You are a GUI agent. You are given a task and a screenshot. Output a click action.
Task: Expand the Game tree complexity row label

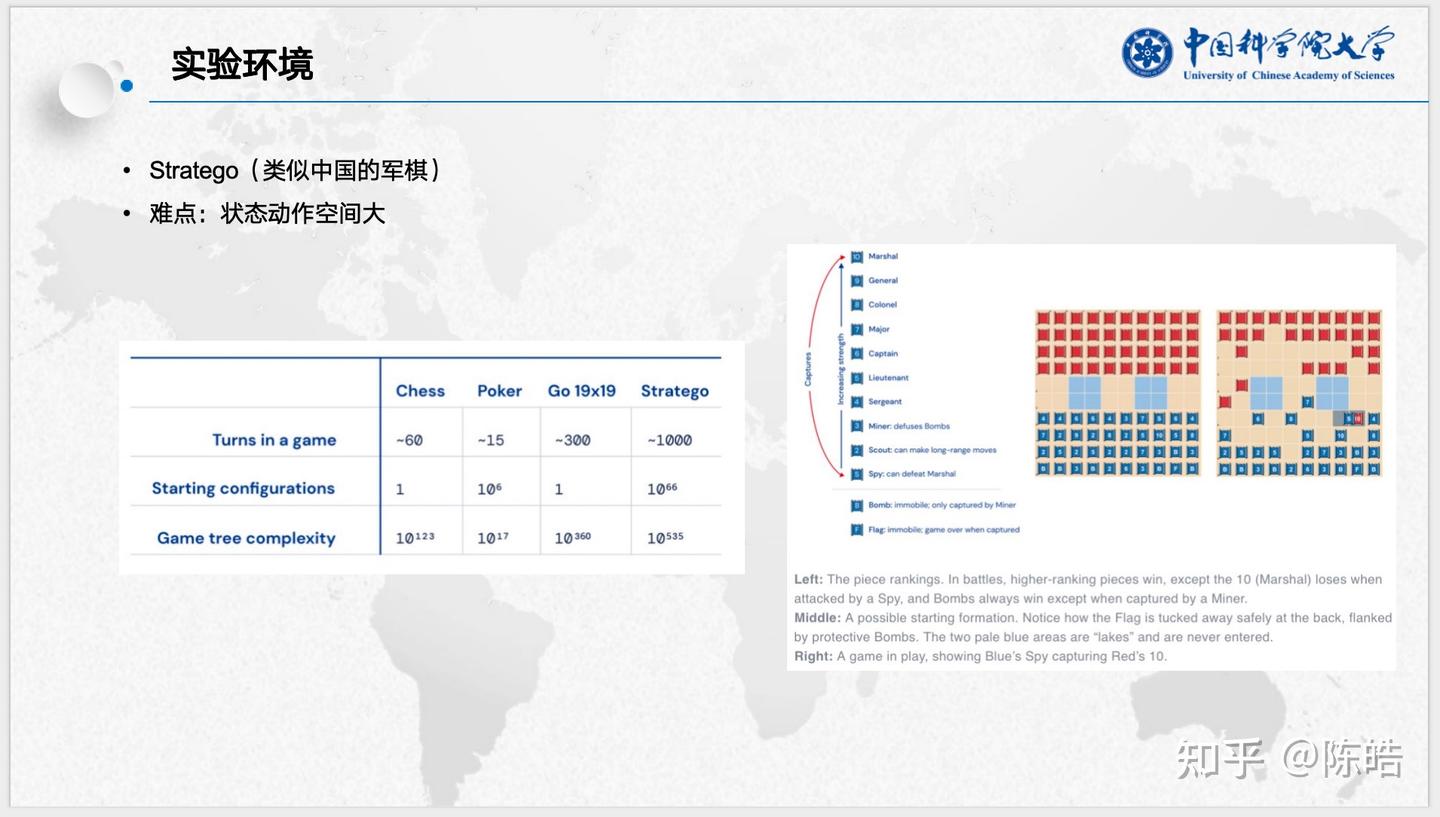pos(246,538)
